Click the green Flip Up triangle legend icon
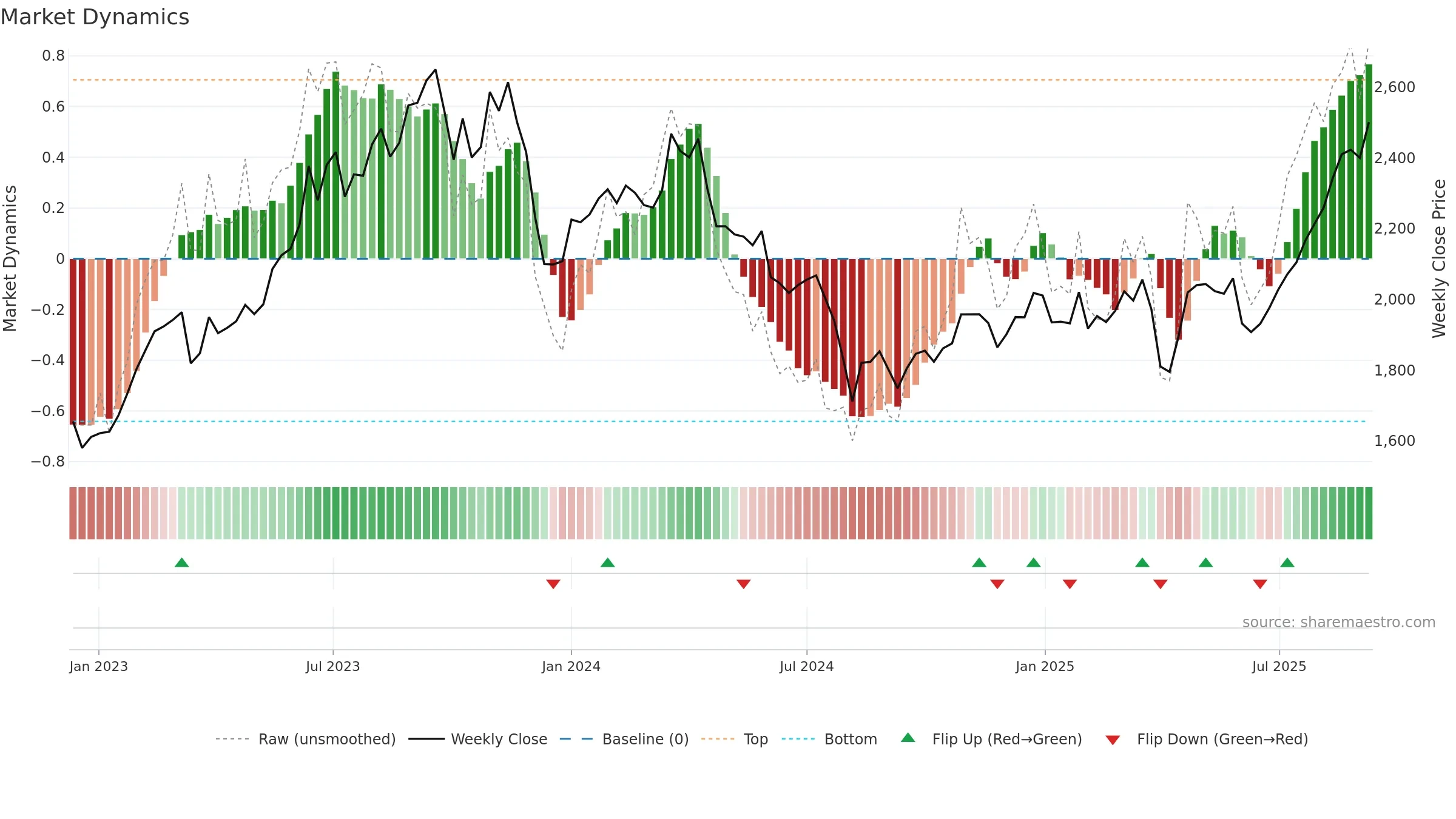This screenshot has height=819, width=1456. pyautogui.click(x=908, y=738)
